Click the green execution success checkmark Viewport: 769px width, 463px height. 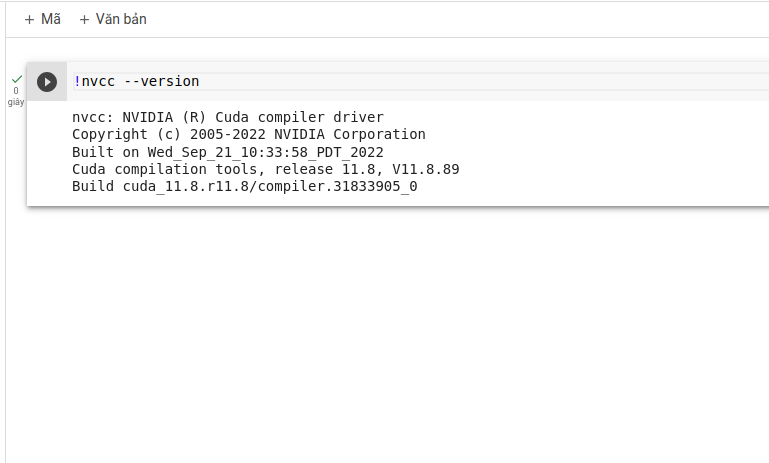tap(16, 78)
